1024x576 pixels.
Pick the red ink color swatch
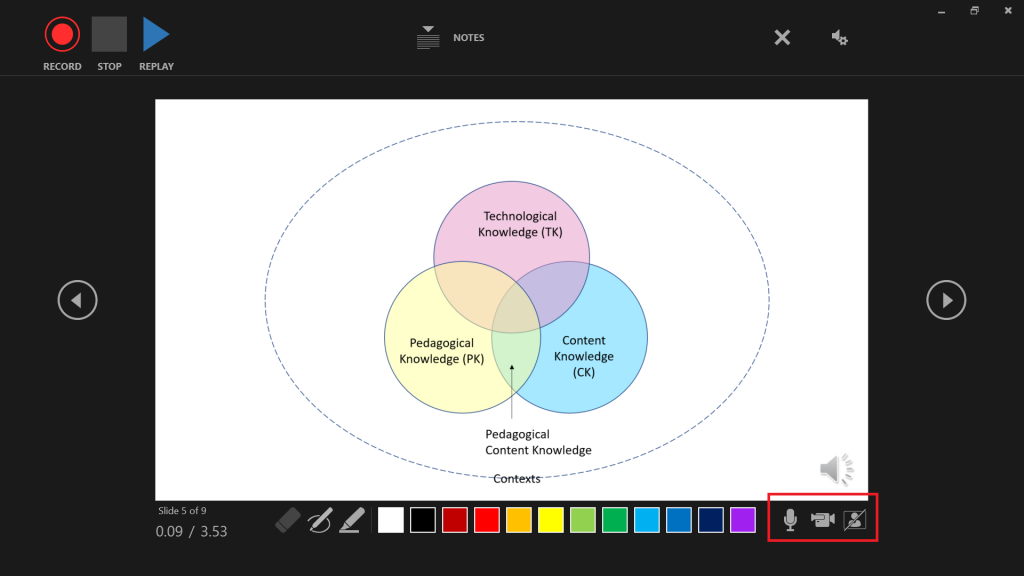pos(487,520)
